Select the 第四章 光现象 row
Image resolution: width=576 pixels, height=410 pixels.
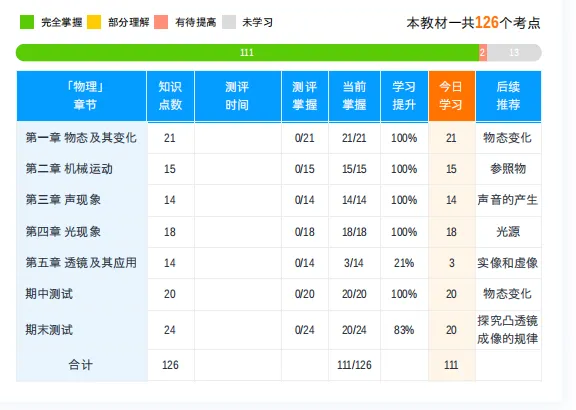279,232
